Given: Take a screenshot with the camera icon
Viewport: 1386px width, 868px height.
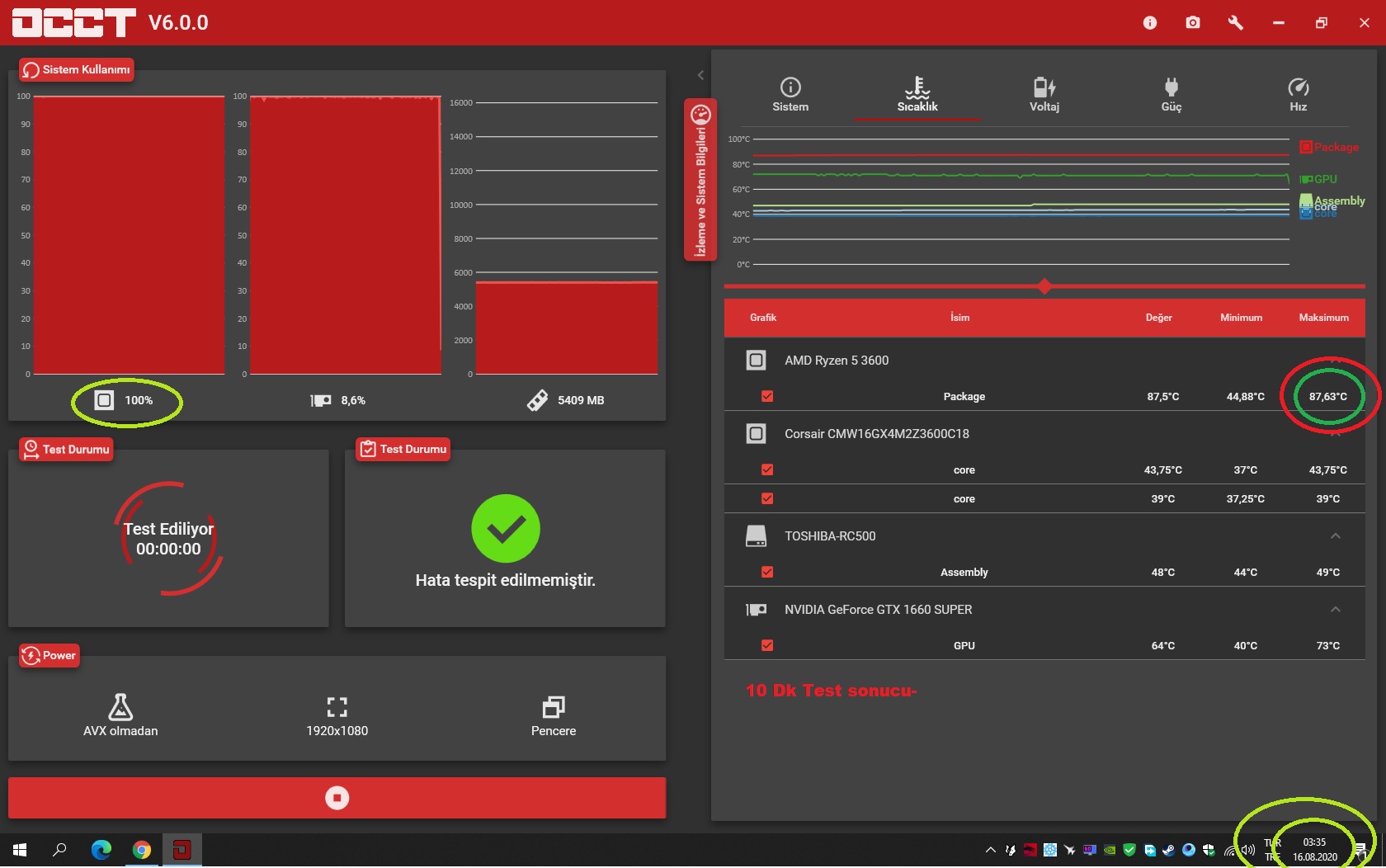Looking at the screenshot, I should coord(1192,22).
